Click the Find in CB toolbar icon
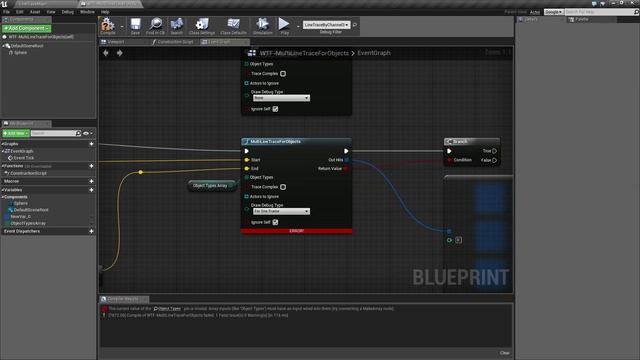 click(x=156, y=24)
